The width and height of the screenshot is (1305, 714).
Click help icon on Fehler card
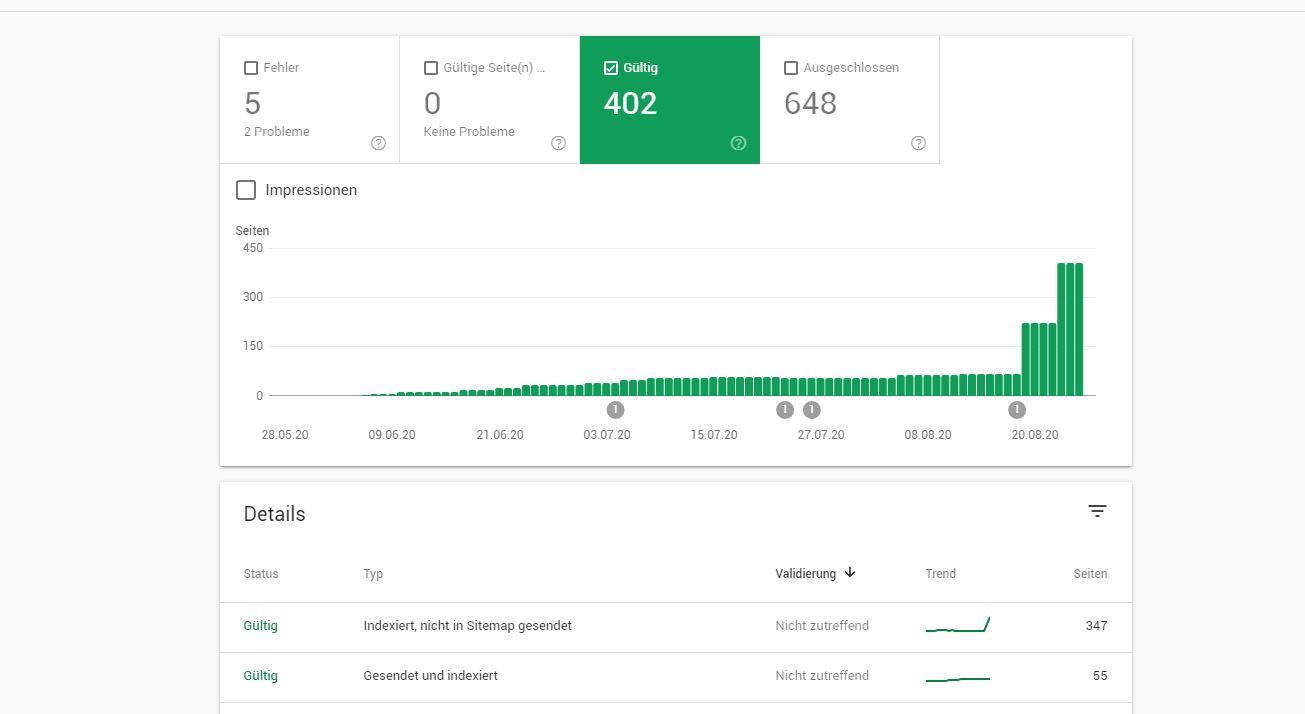(x=378, y=143)
